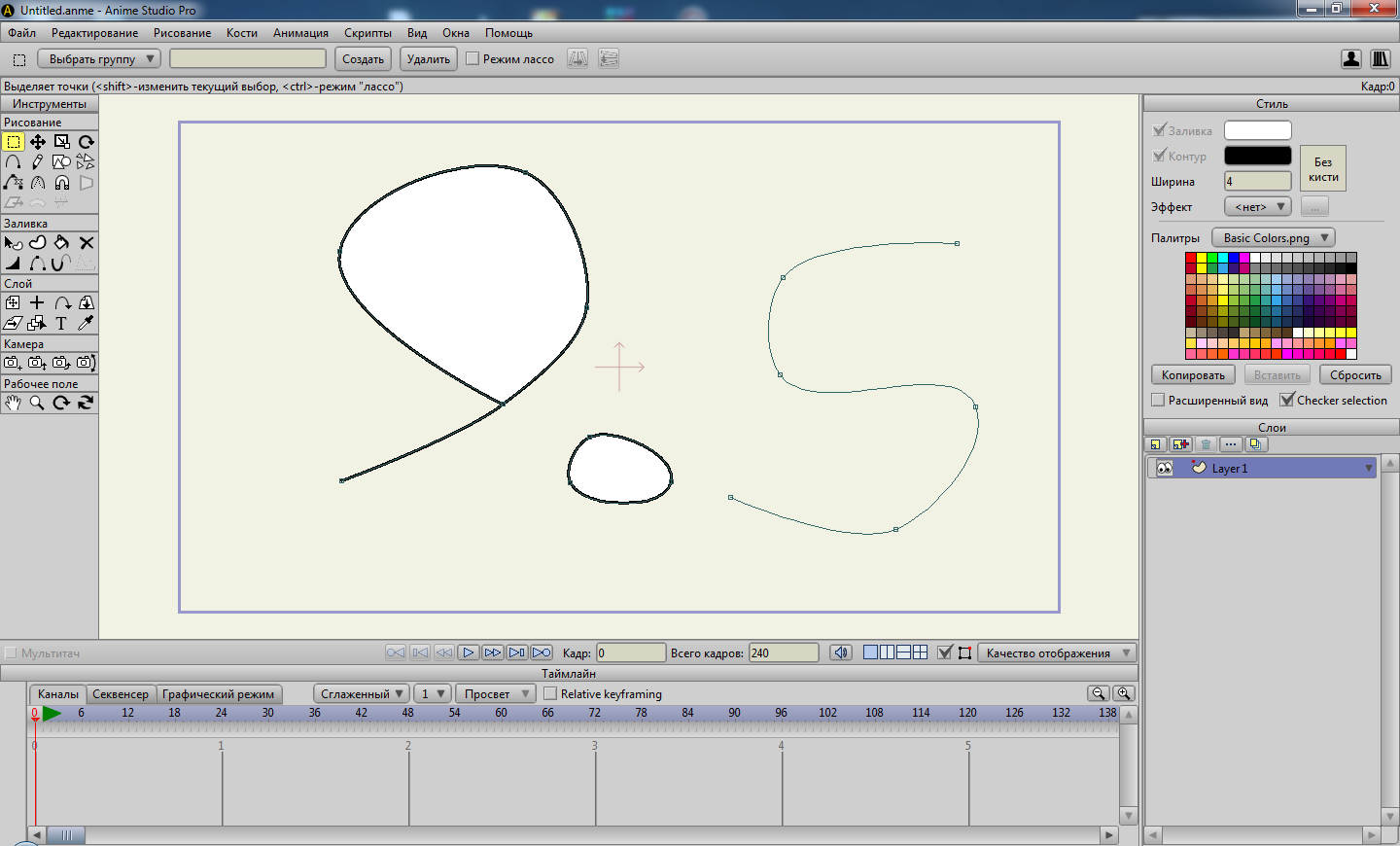Duplicate layer using the Layers panel icon
1400x846 pixels.
(1255, 444)
